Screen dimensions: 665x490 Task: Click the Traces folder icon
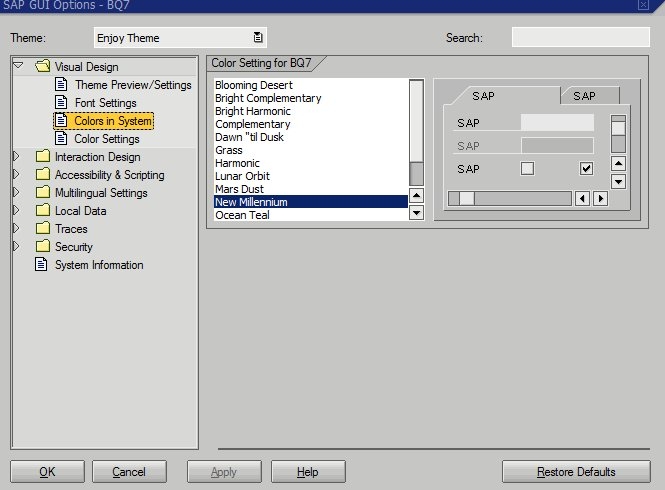point(43,228)
